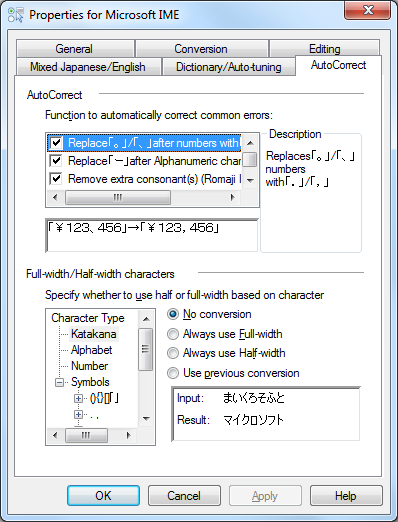398x522 pixels.
Task: Open the Conversion tab
Action: pos(201,49)
